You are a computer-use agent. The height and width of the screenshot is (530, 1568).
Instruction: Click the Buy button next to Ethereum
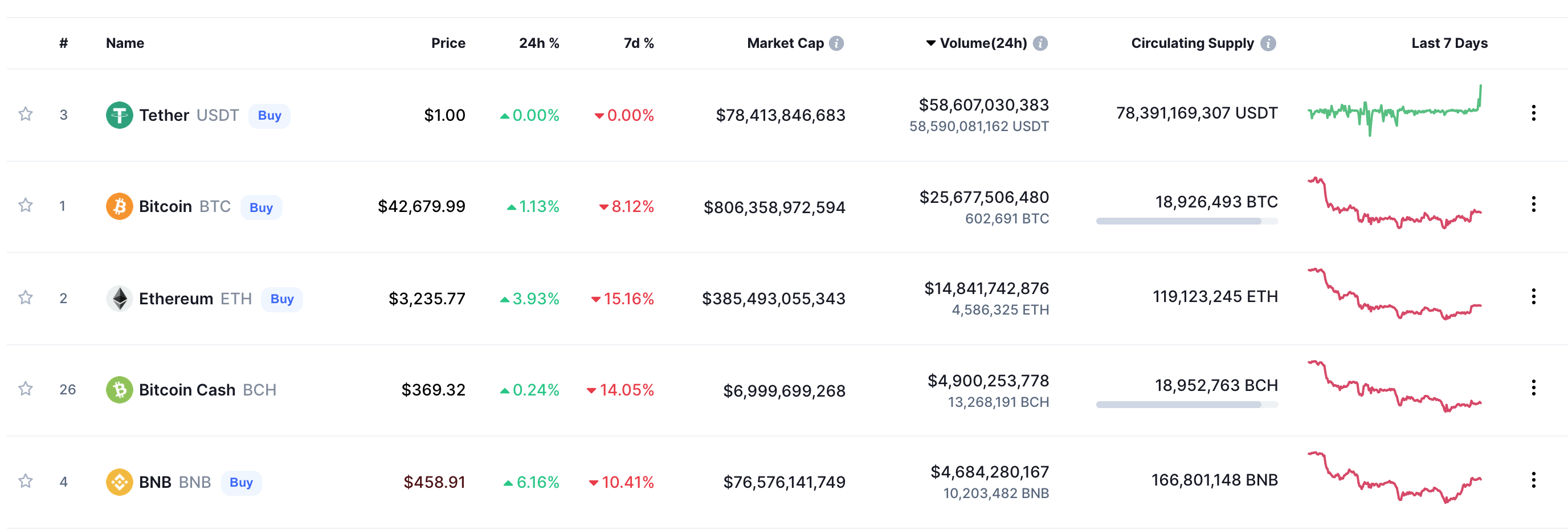(x=282, y=299)
